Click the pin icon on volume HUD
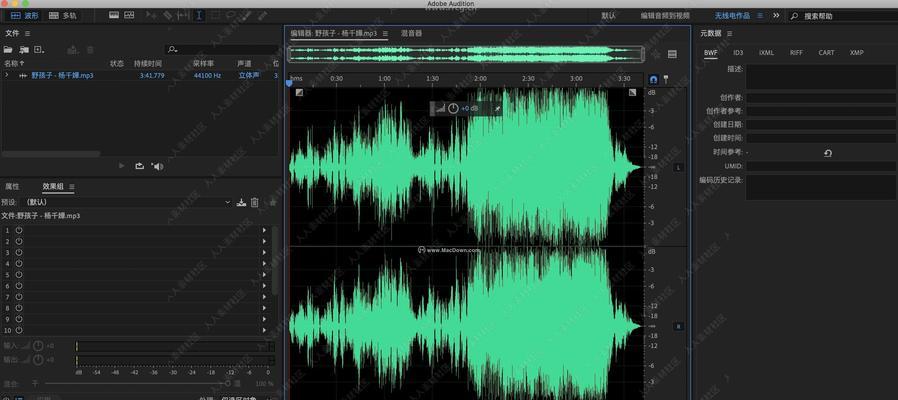 [496, 108]
